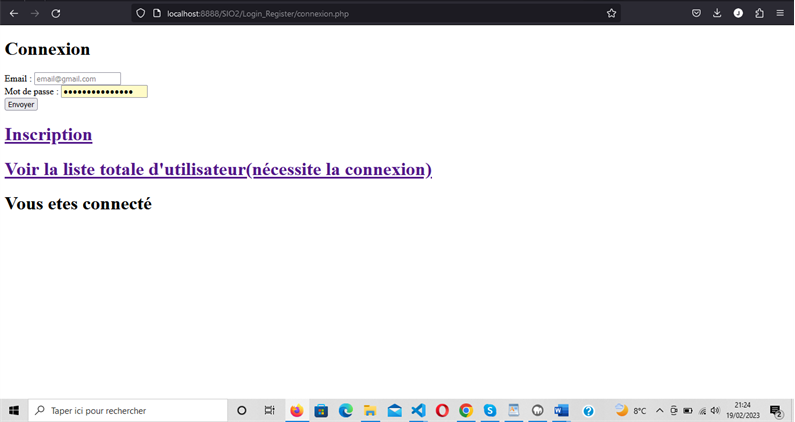Save the page to Pocket

(696, 13)
